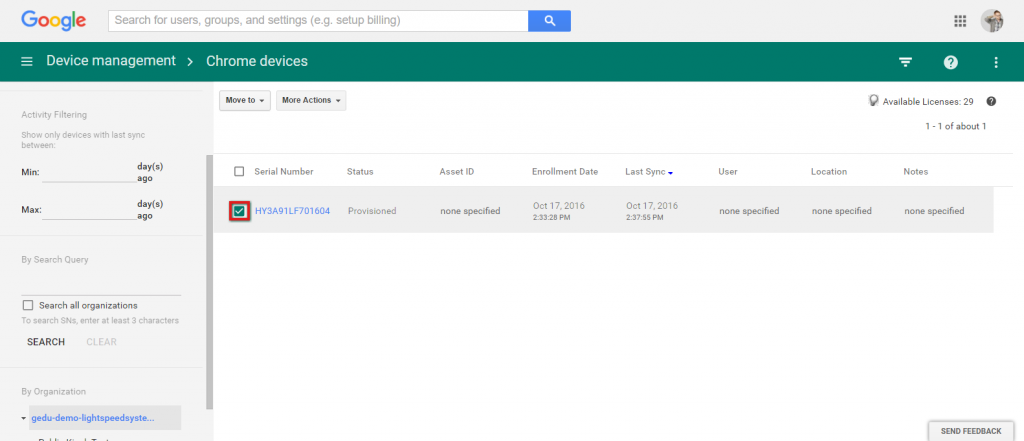Click the Asset ID column header
1024x441 pixels.
click(457, 172)
